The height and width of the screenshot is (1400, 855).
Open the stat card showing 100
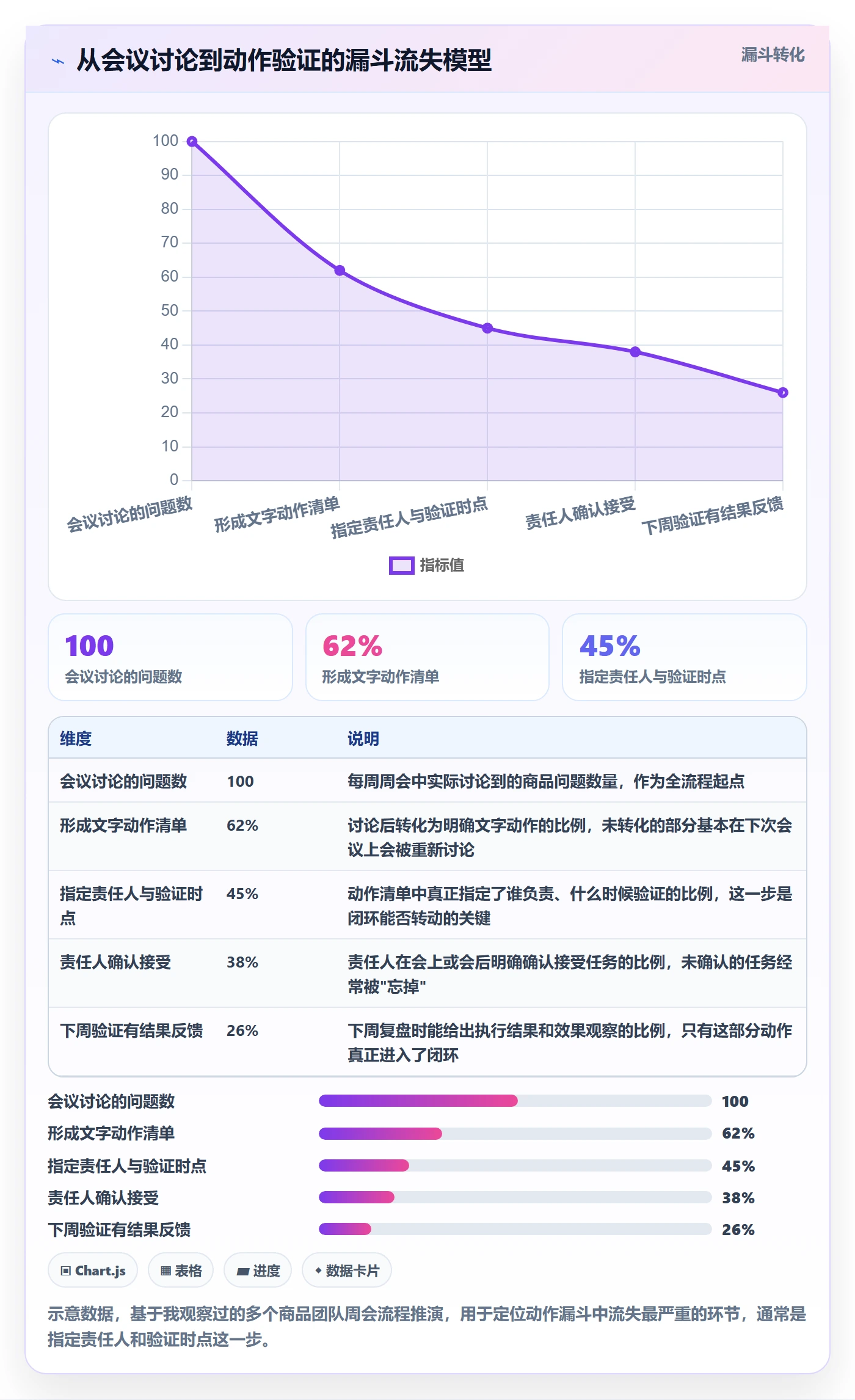tap(170, 657)
